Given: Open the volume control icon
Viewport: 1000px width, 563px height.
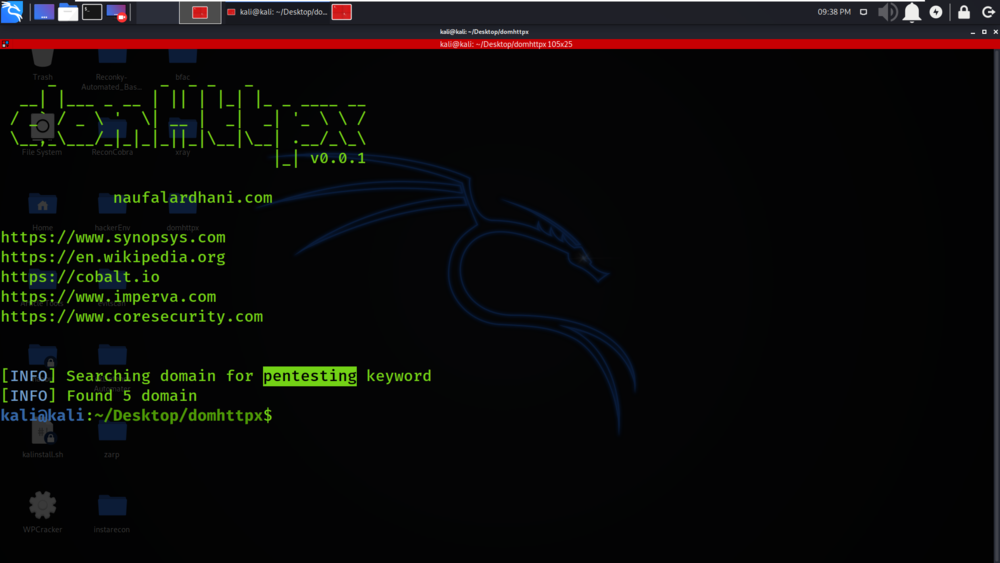Looking at the screenshot, I should (x=887, y=12).
